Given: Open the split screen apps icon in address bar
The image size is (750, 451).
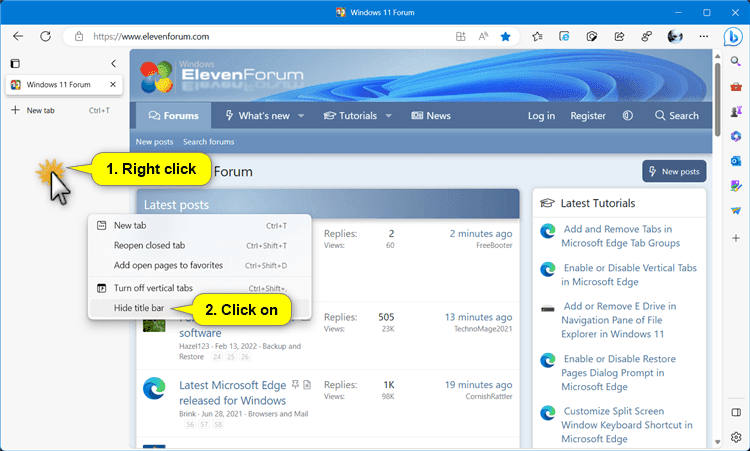Looking at the screenshot, I should [x=461, y=36].
